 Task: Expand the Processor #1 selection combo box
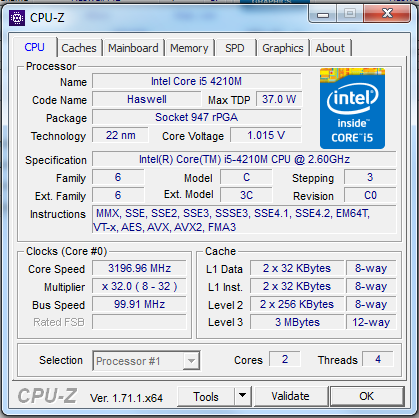(x=146, y=360)
